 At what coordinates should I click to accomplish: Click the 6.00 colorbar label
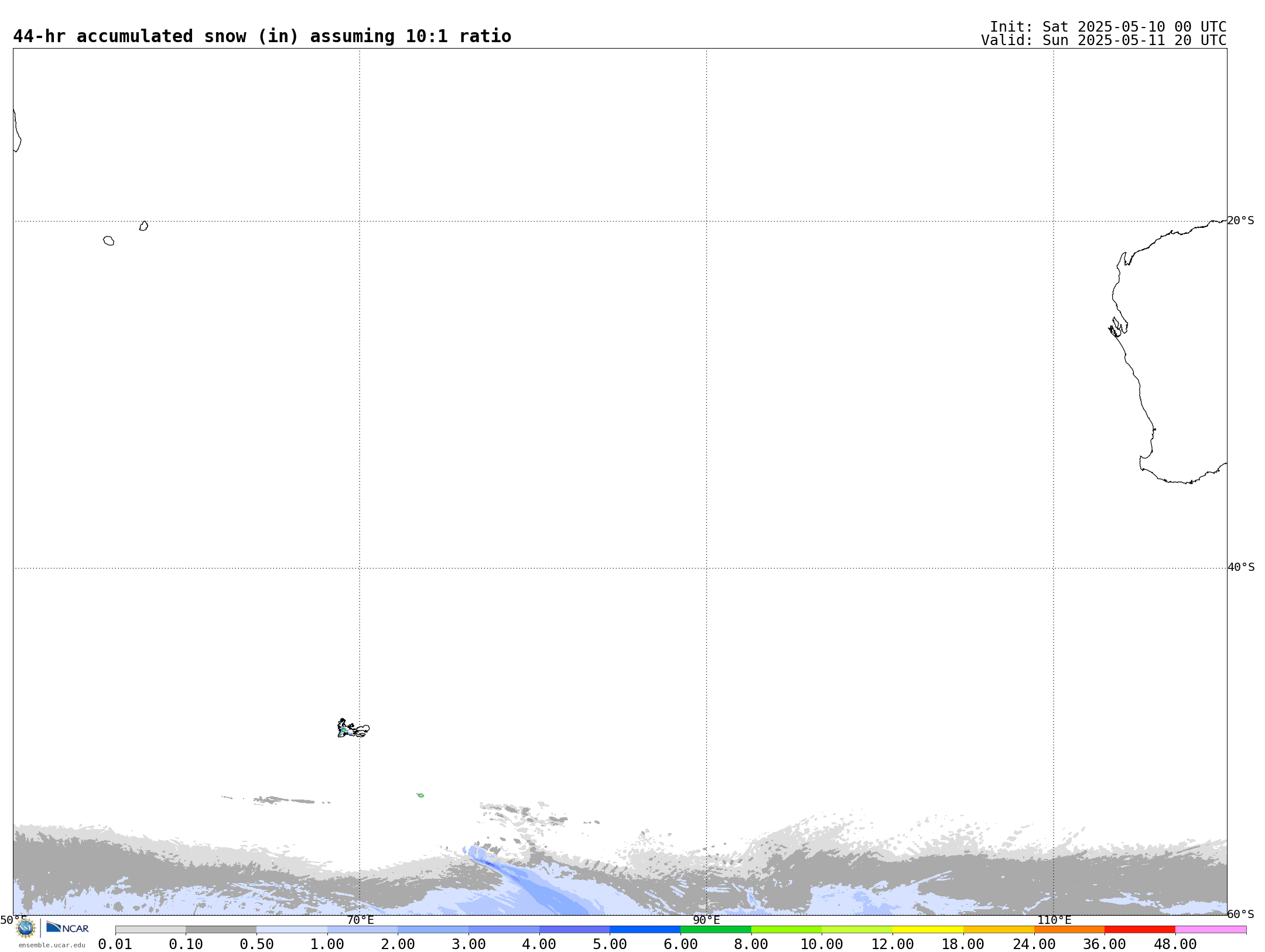click(681, 944)
